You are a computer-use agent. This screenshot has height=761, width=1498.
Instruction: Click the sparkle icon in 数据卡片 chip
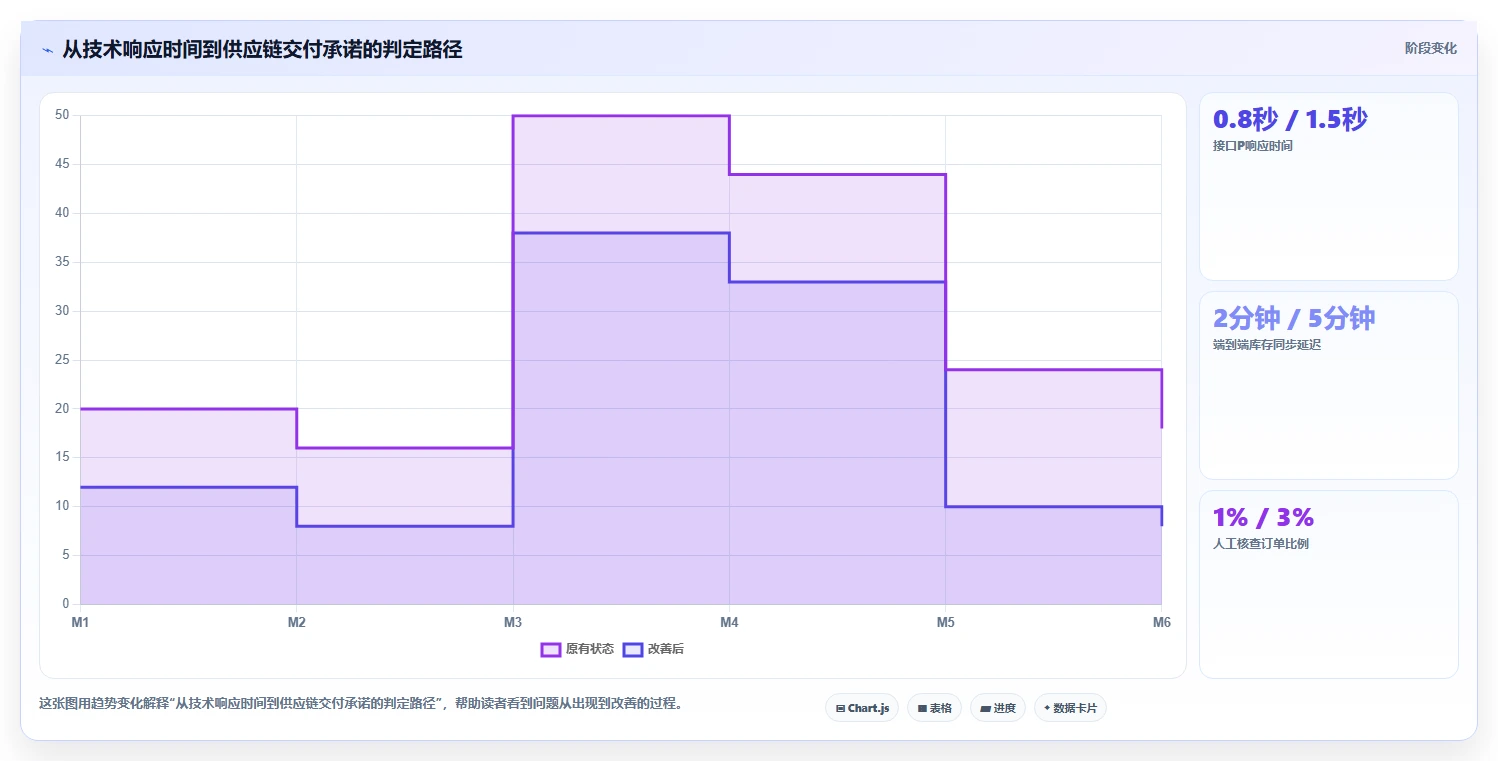point(1047,708)
